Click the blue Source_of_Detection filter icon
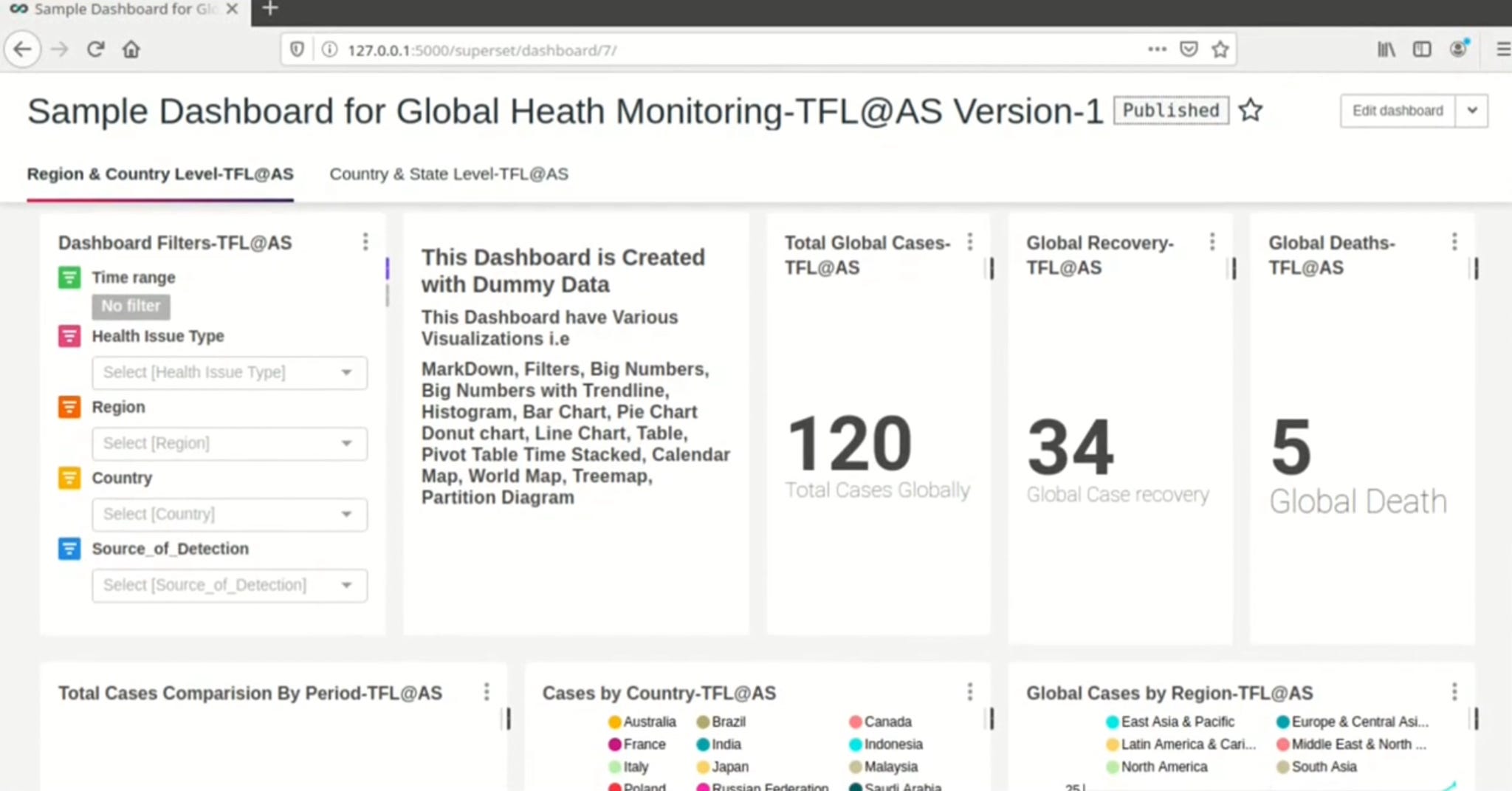 69,549
